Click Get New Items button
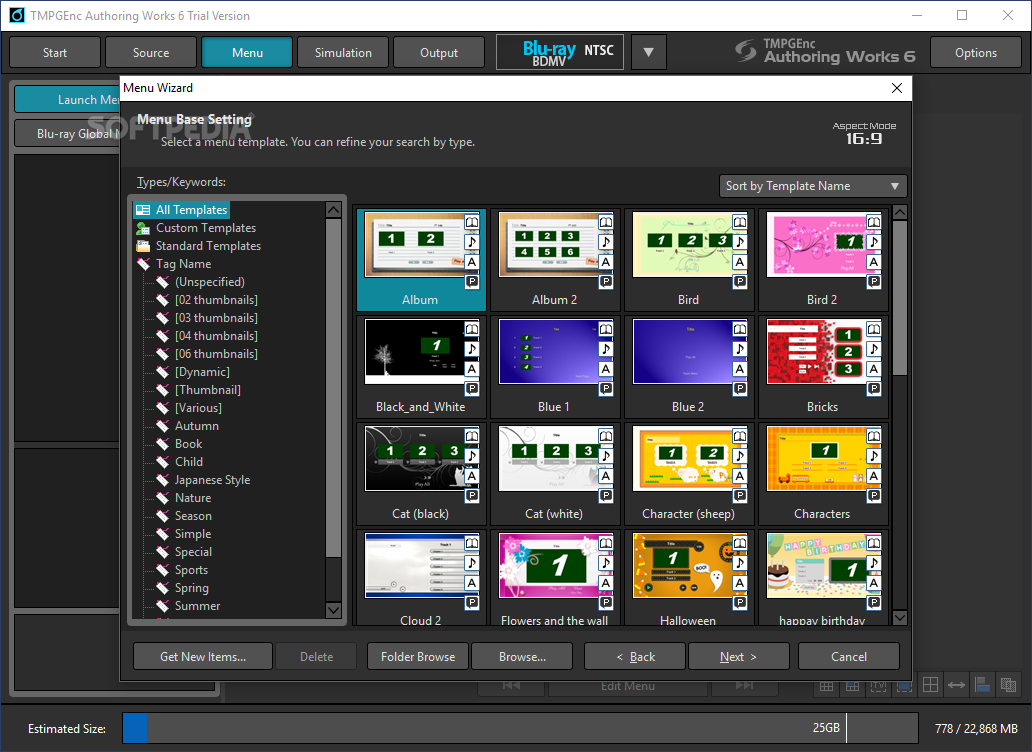Image resolution: width=1032 pixels, height=752 pixels. point(203,657)
